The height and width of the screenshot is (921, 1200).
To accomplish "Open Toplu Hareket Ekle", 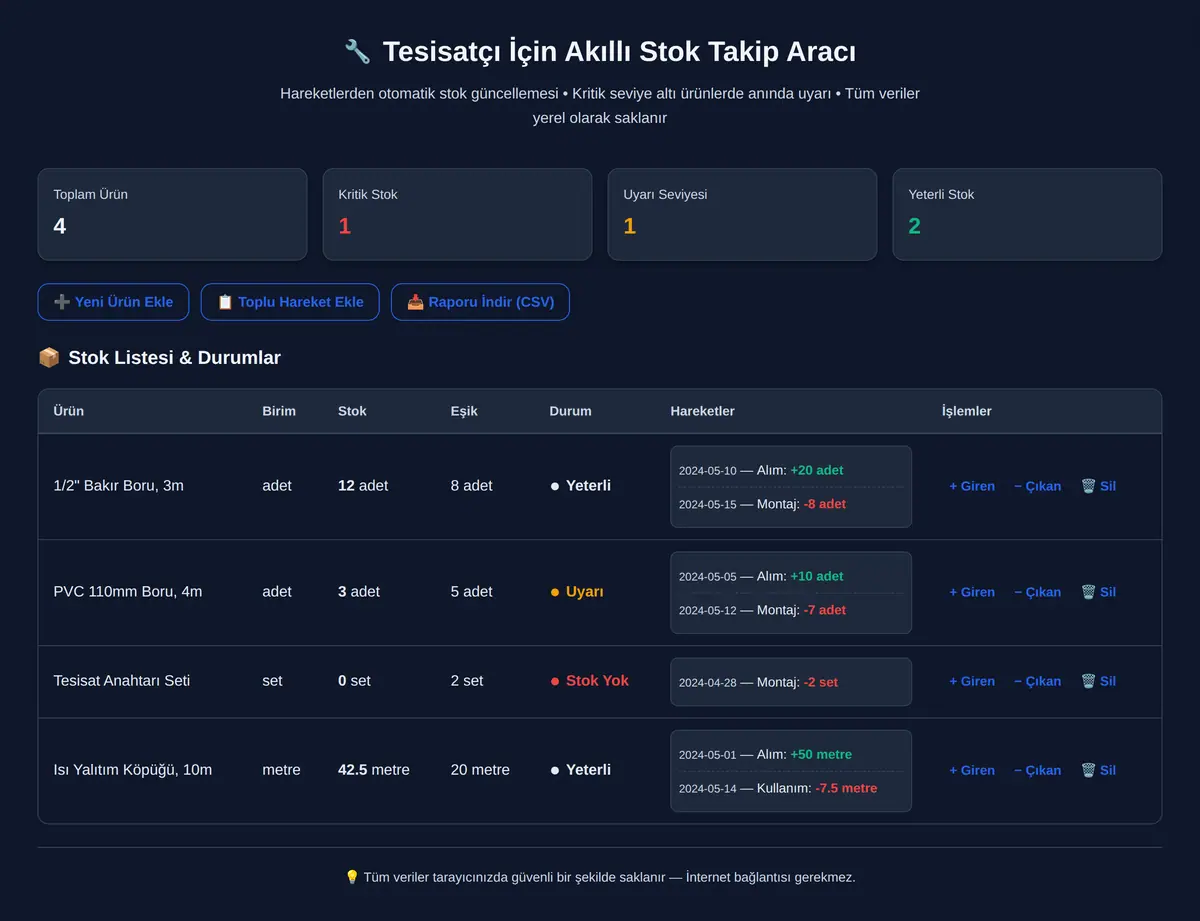I will 290,302.
